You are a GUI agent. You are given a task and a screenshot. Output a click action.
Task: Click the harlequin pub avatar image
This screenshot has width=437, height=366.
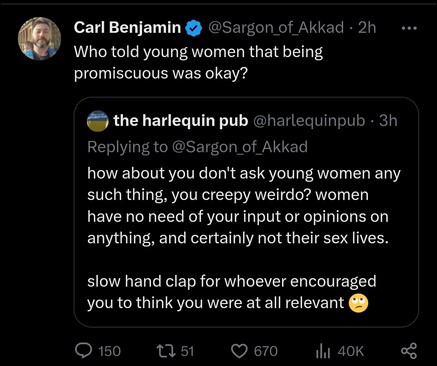point(98,121)
